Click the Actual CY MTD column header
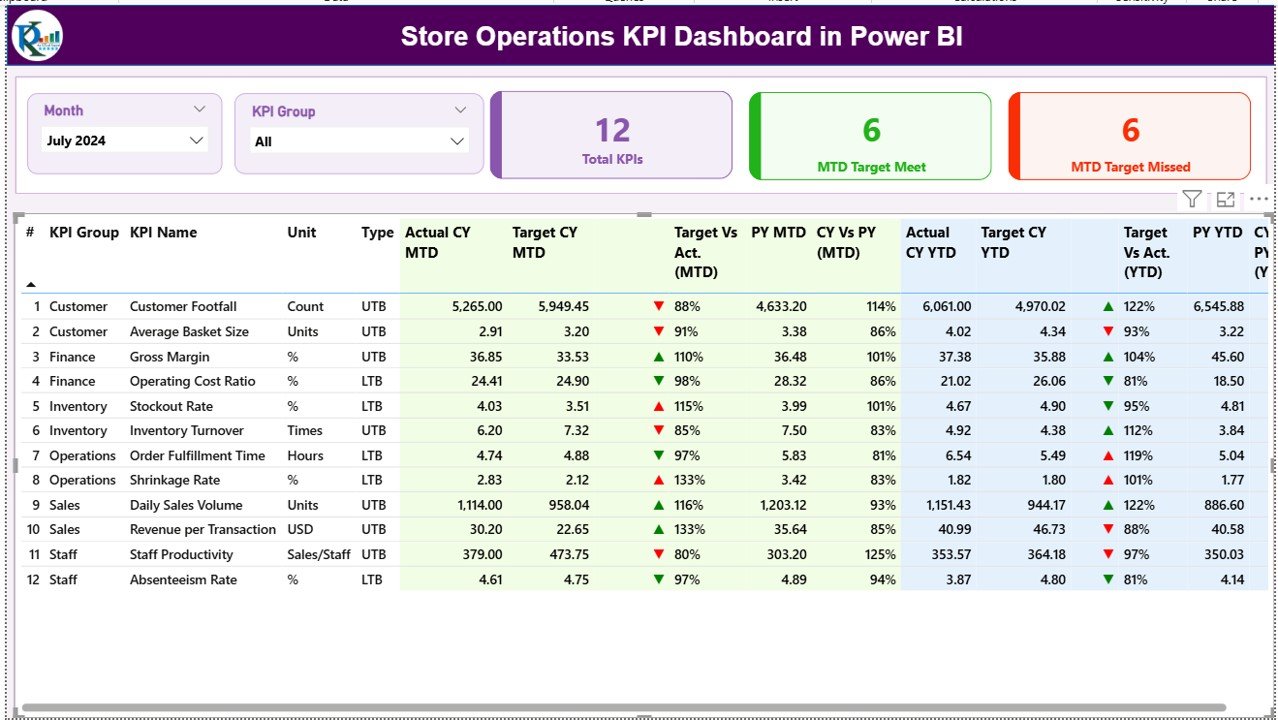This screenshot has width=1278, height=720. coord(437,242)
